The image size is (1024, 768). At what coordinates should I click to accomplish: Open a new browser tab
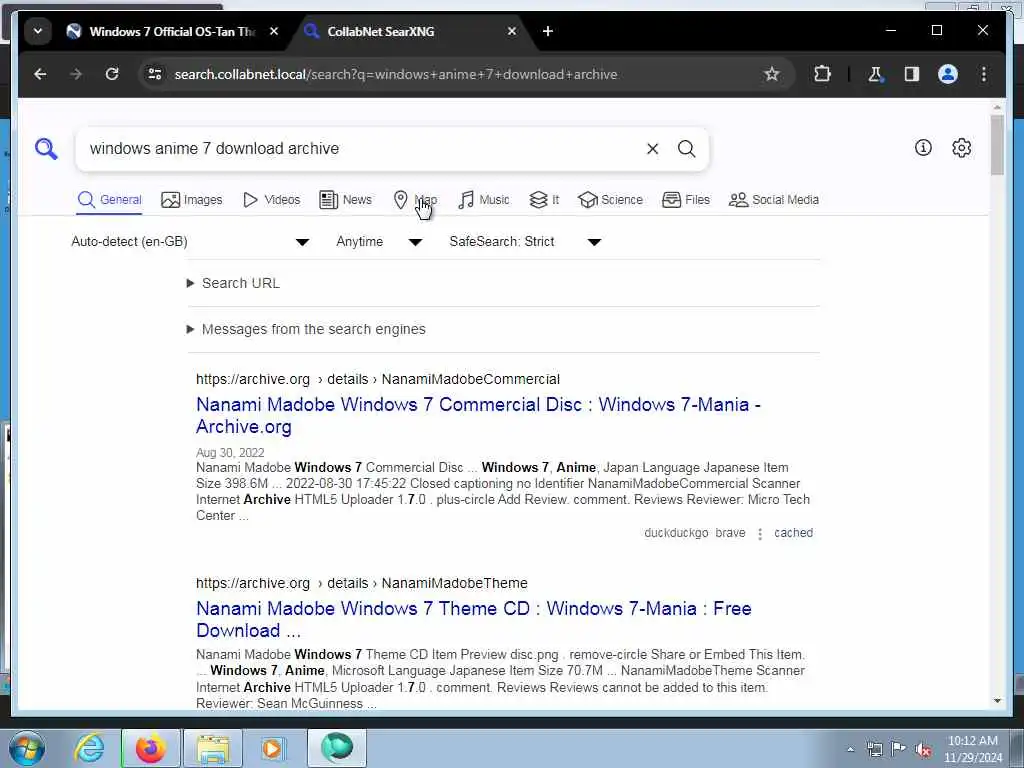[547, 31]
